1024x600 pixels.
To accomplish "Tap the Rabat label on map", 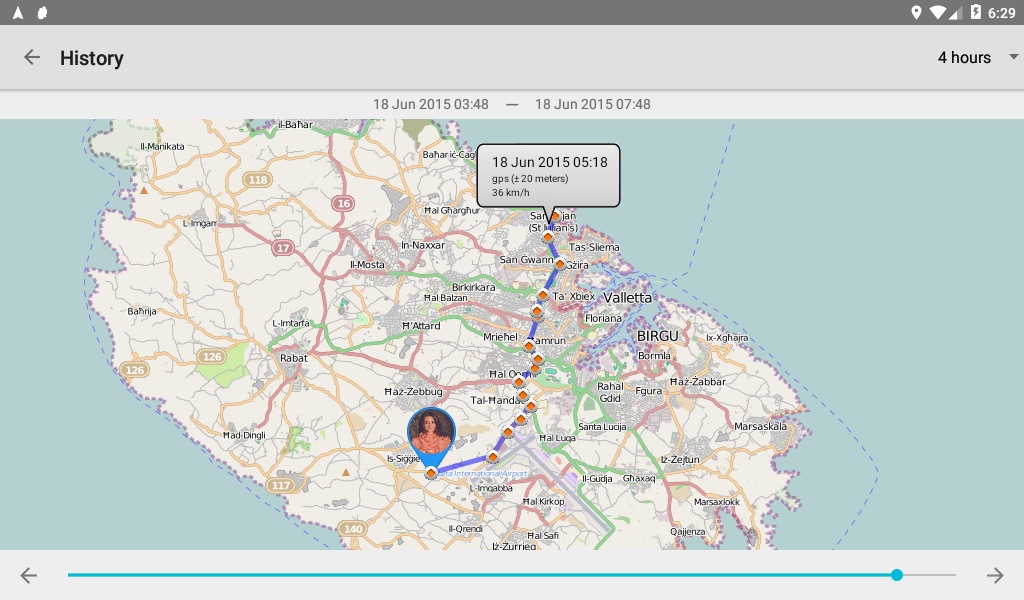I will pyautogui.click(x=294, y=358).
